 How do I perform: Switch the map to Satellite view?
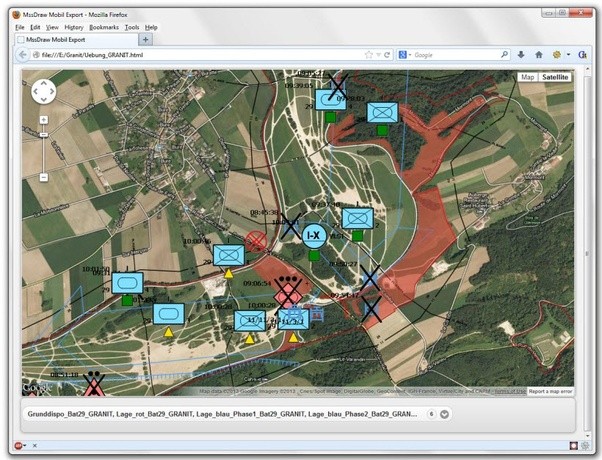click(555, 77)
